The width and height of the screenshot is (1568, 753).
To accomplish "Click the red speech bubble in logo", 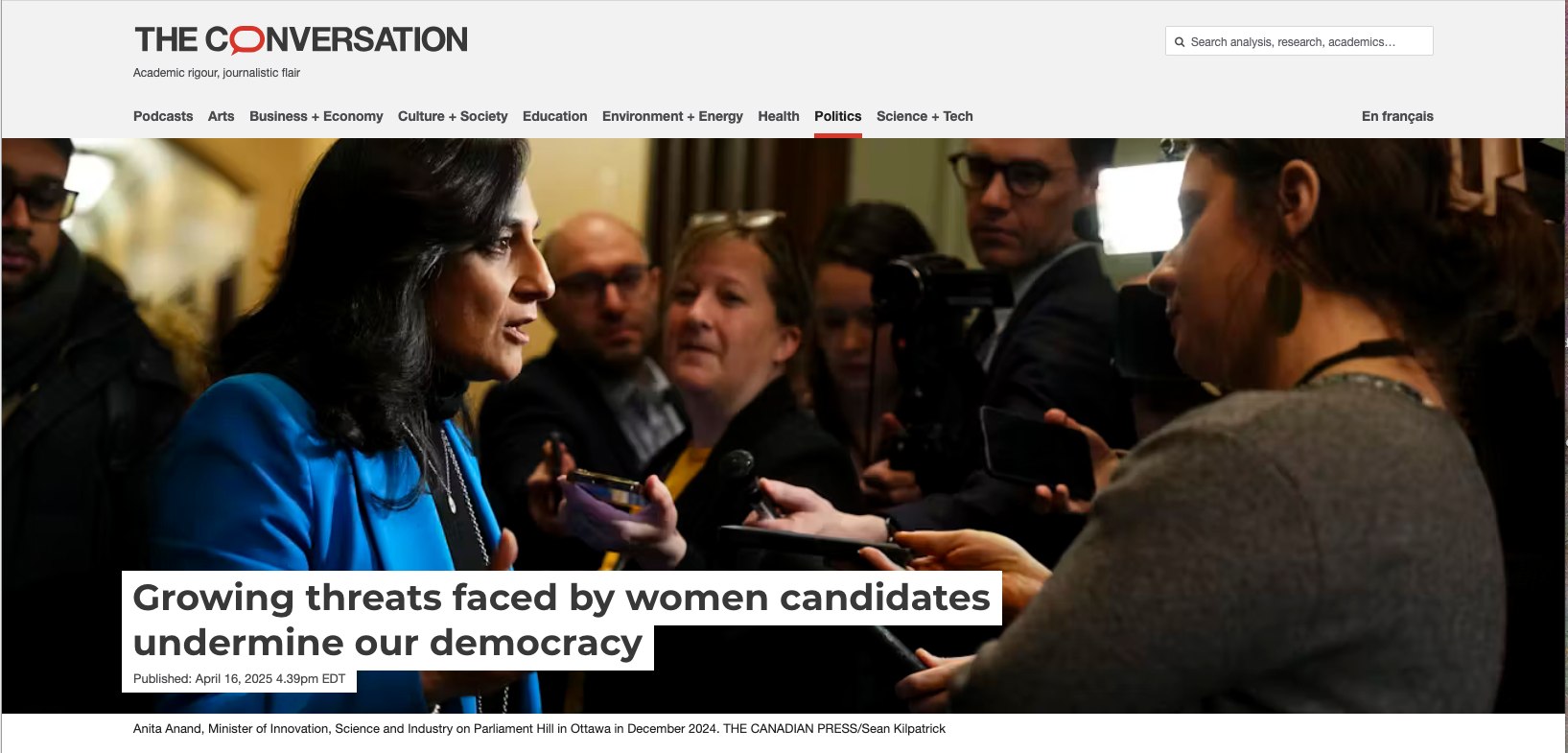I will 247,40.
